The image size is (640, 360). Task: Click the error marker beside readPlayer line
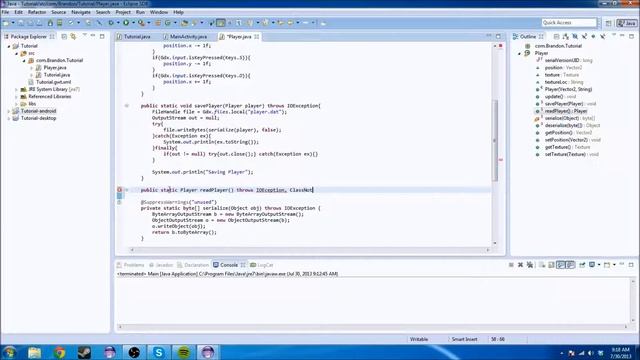pyautogui.click(x=120, y=190)
